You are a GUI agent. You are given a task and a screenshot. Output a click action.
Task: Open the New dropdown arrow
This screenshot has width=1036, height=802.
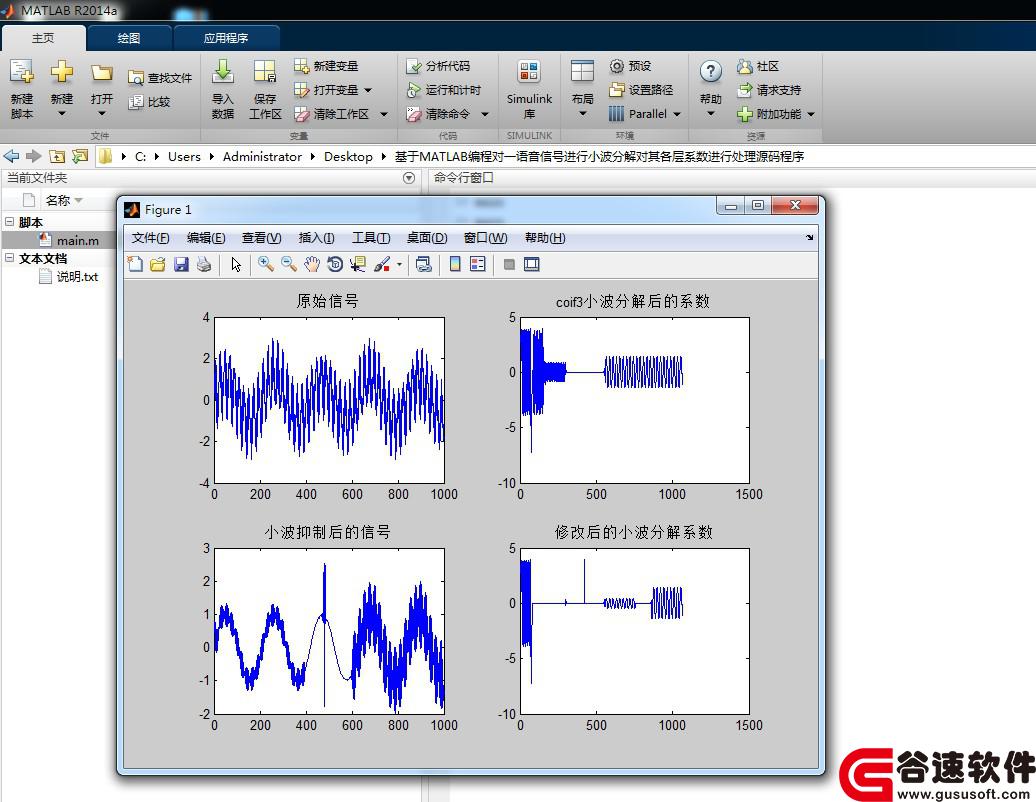(x=61, y=114)
